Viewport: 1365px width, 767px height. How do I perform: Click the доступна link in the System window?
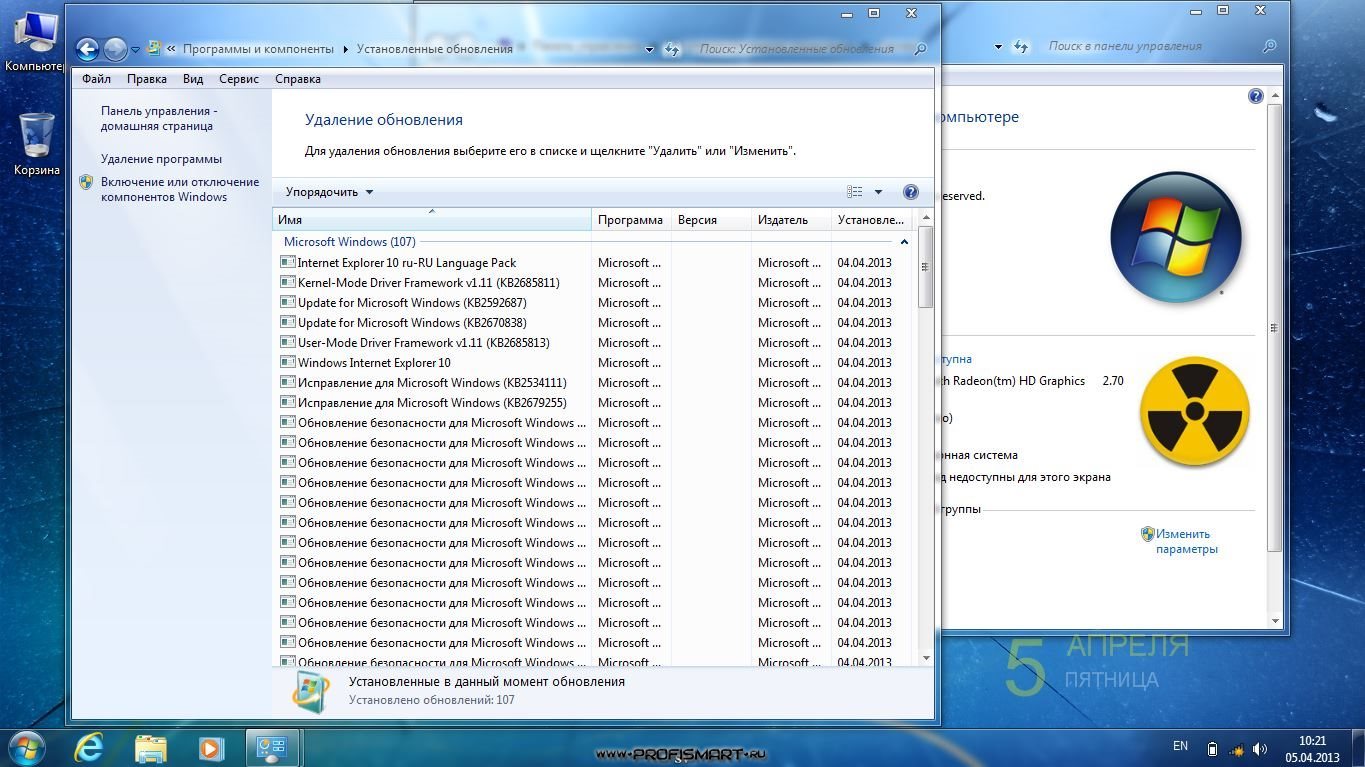coord(954,359)
